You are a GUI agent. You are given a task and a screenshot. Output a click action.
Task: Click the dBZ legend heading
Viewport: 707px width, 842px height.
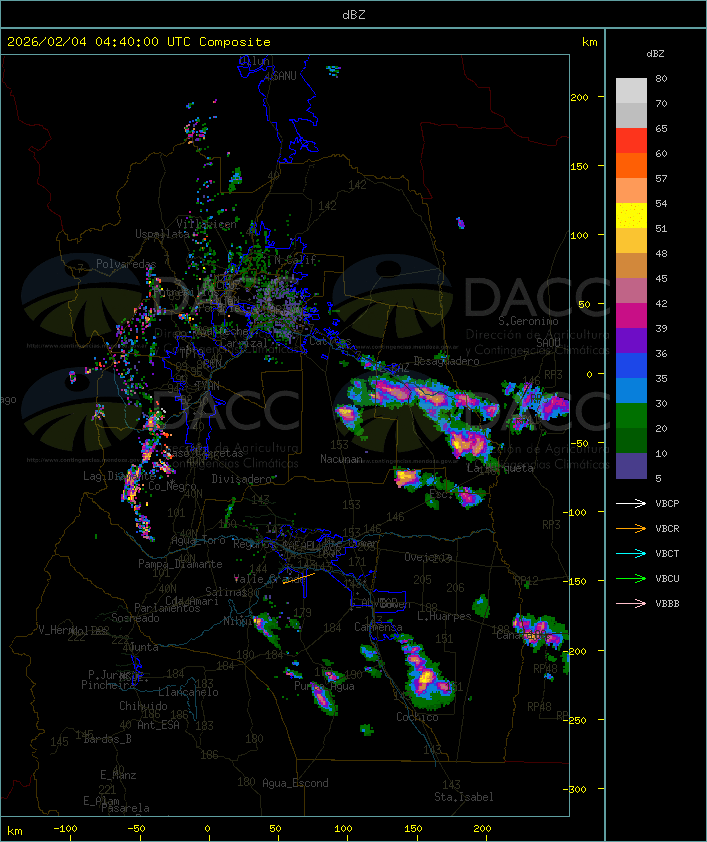pyautogui.click(x=655, y=54)
